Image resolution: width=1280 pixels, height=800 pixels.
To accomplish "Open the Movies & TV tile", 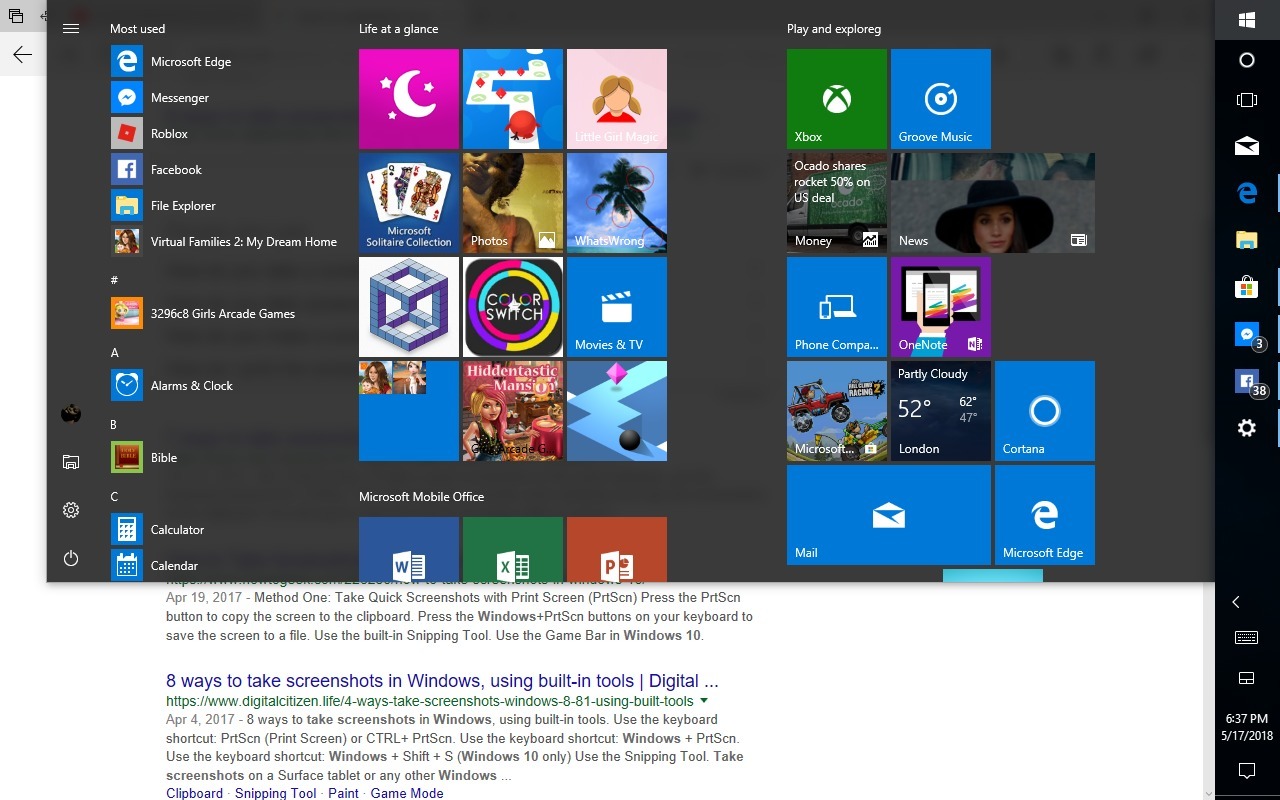I will click(x=617, y=307).
